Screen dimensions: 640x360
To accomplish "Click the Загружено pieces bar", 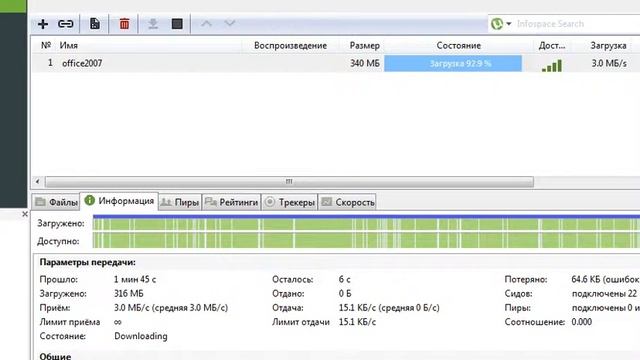I will click(366, 224).
